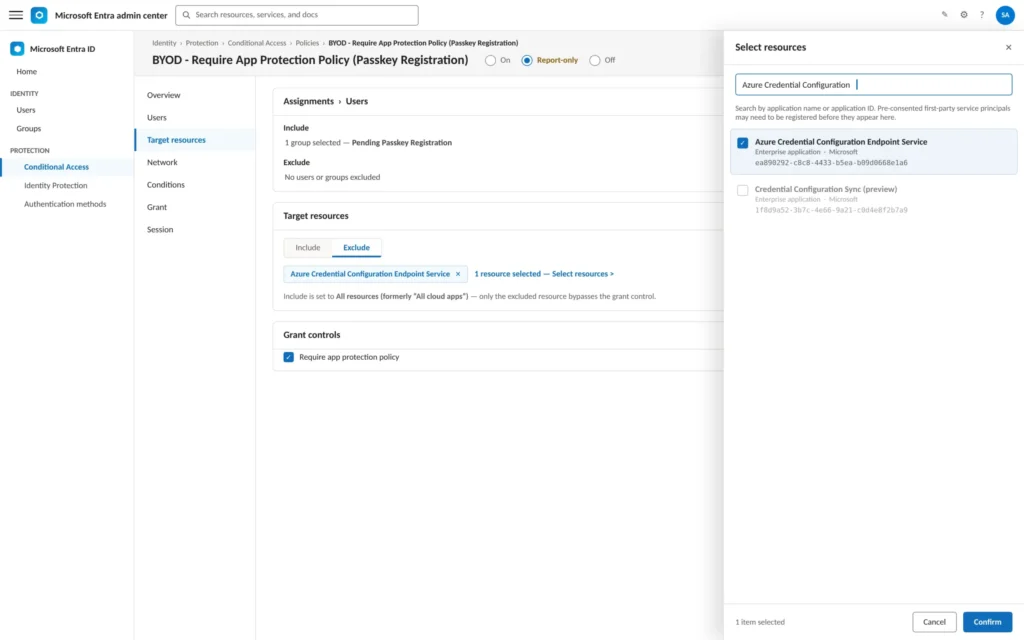Set policy state to Off
Viewport: 1024px width, 640px height.
594,60
